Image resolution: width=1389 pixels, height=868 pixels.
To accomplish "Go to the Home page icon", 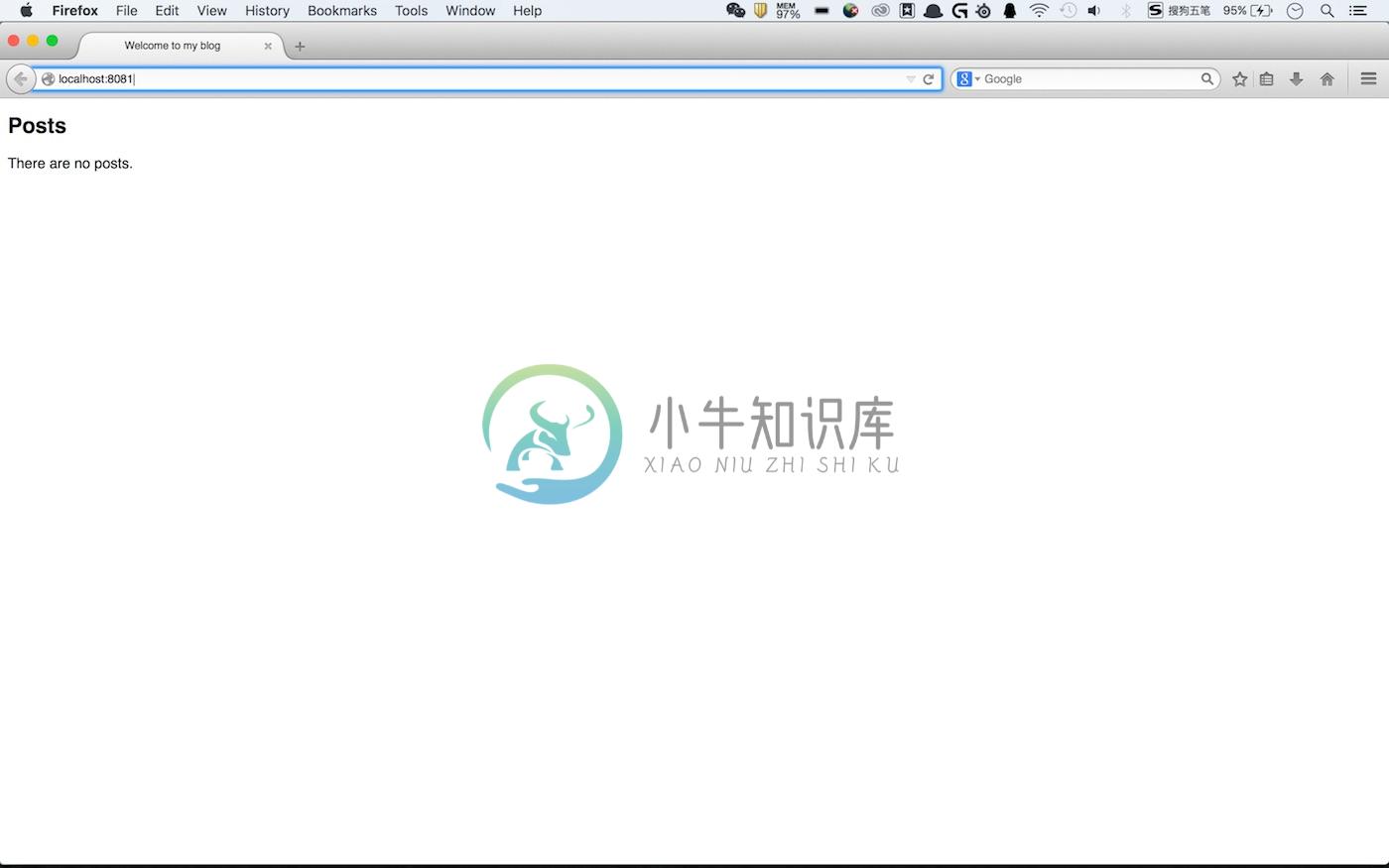I will (x=1326, y=79).
